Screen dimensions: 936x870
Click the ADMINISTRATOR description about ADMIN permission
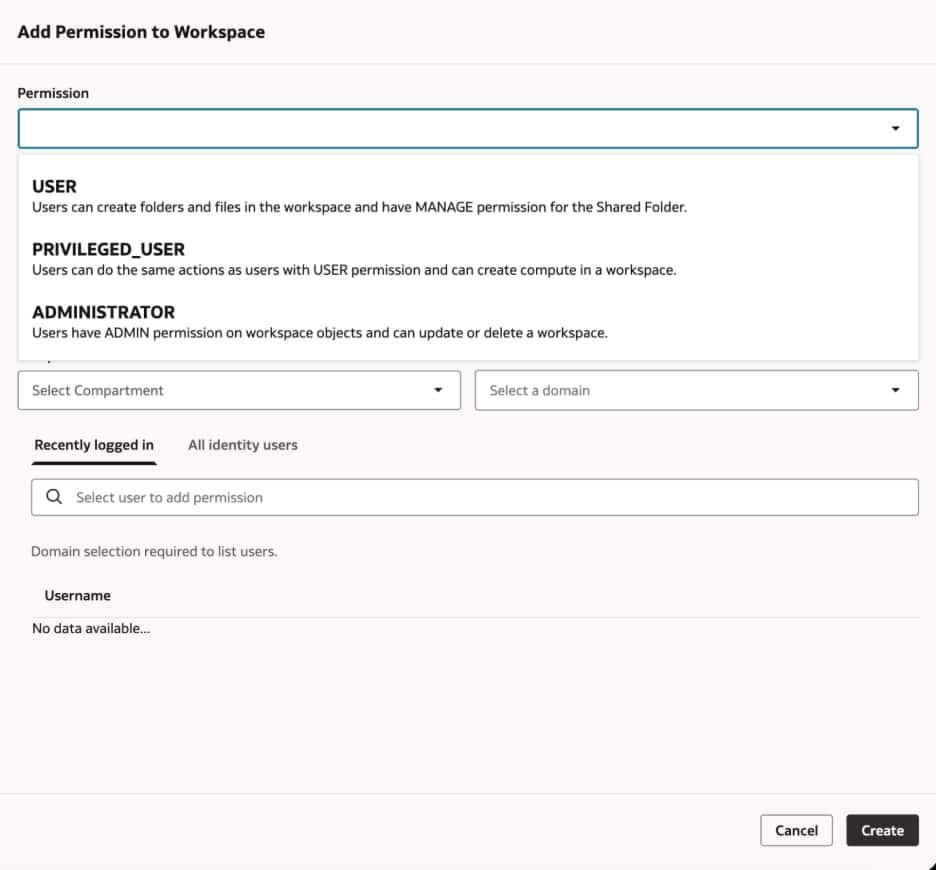[x=319, y=333]
